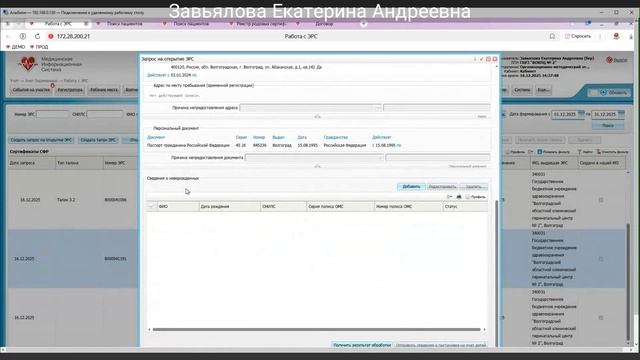
Task: Click the Редактировать button in newborn section
Action: point(442,187)
